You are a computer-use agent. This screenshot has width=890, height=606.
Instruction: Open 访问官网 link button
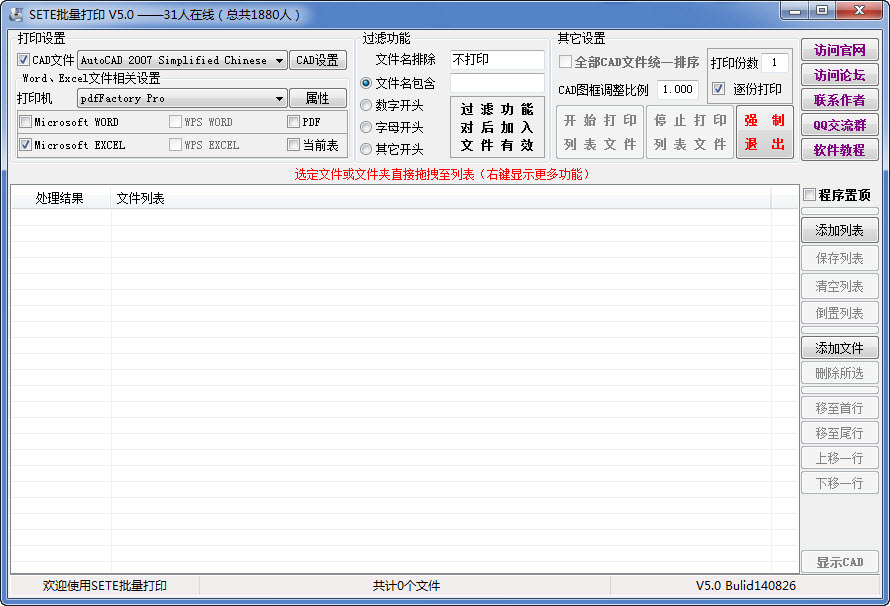click(839, 50)
